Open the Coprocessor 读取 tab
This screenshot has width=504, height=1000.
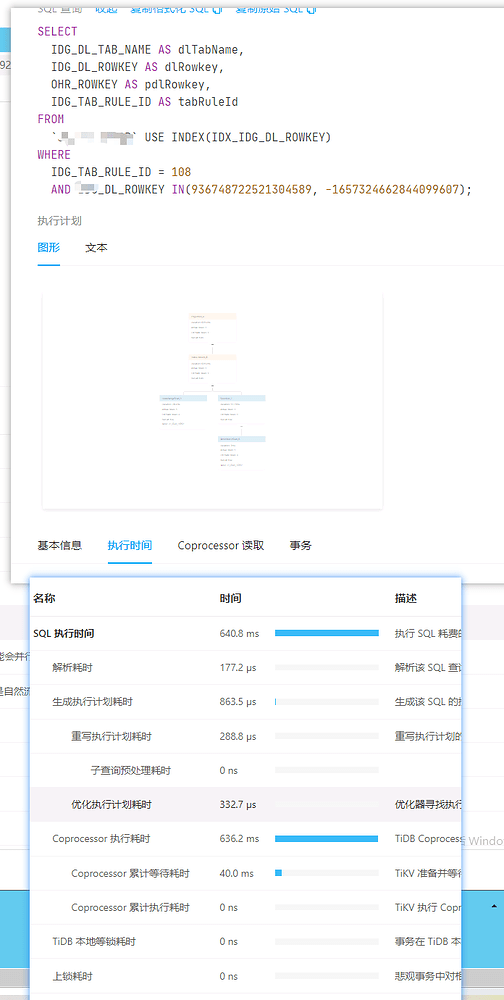221,546
